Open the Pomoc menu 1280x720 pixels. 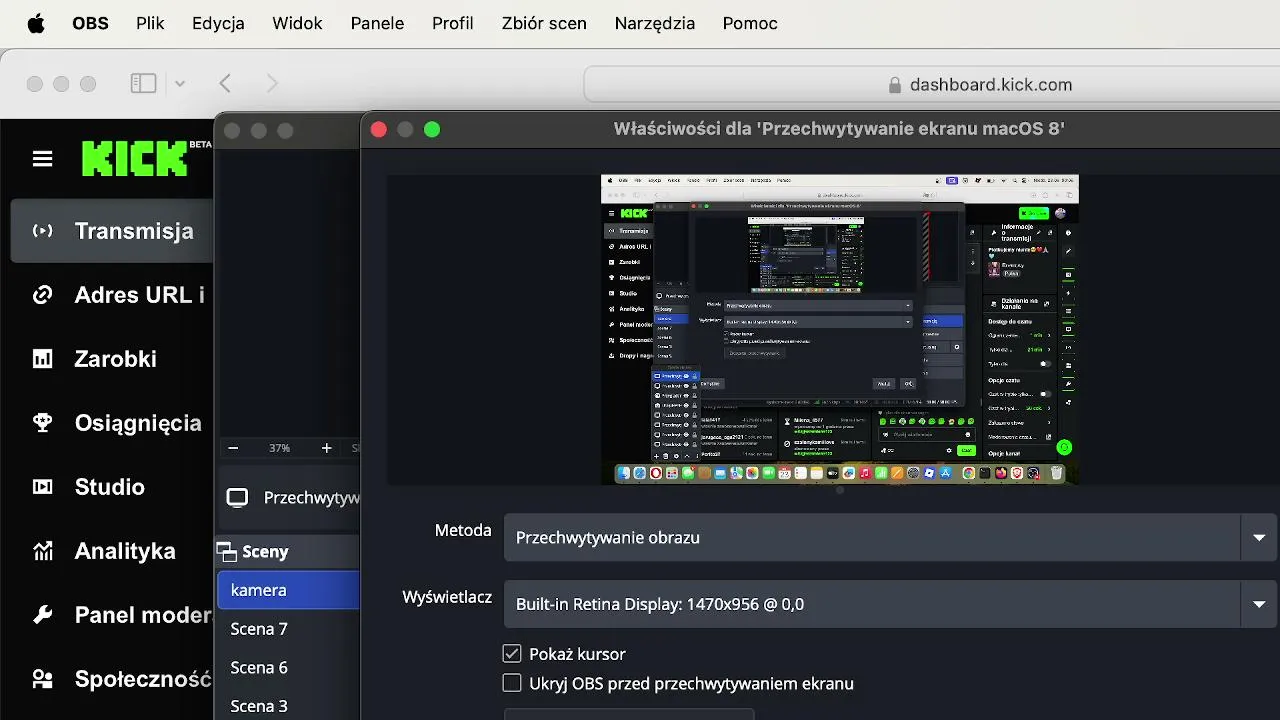point(750,23)
